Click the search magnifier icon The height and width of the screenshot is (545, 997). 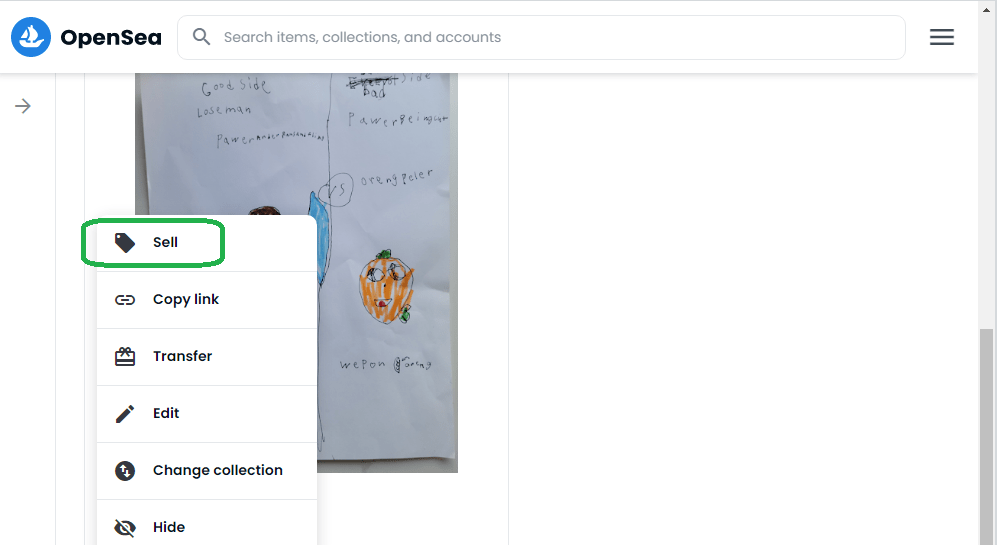(x=202, y=37)
